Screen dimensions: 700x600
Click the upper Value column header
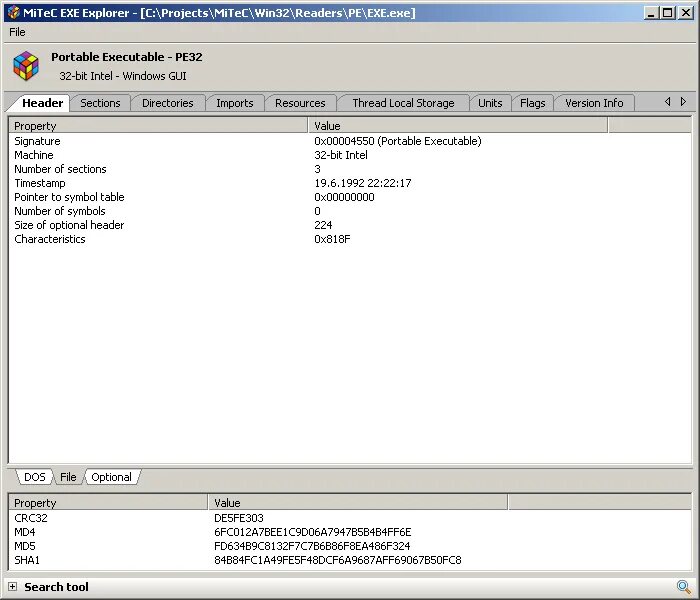(x=458, y=126)
